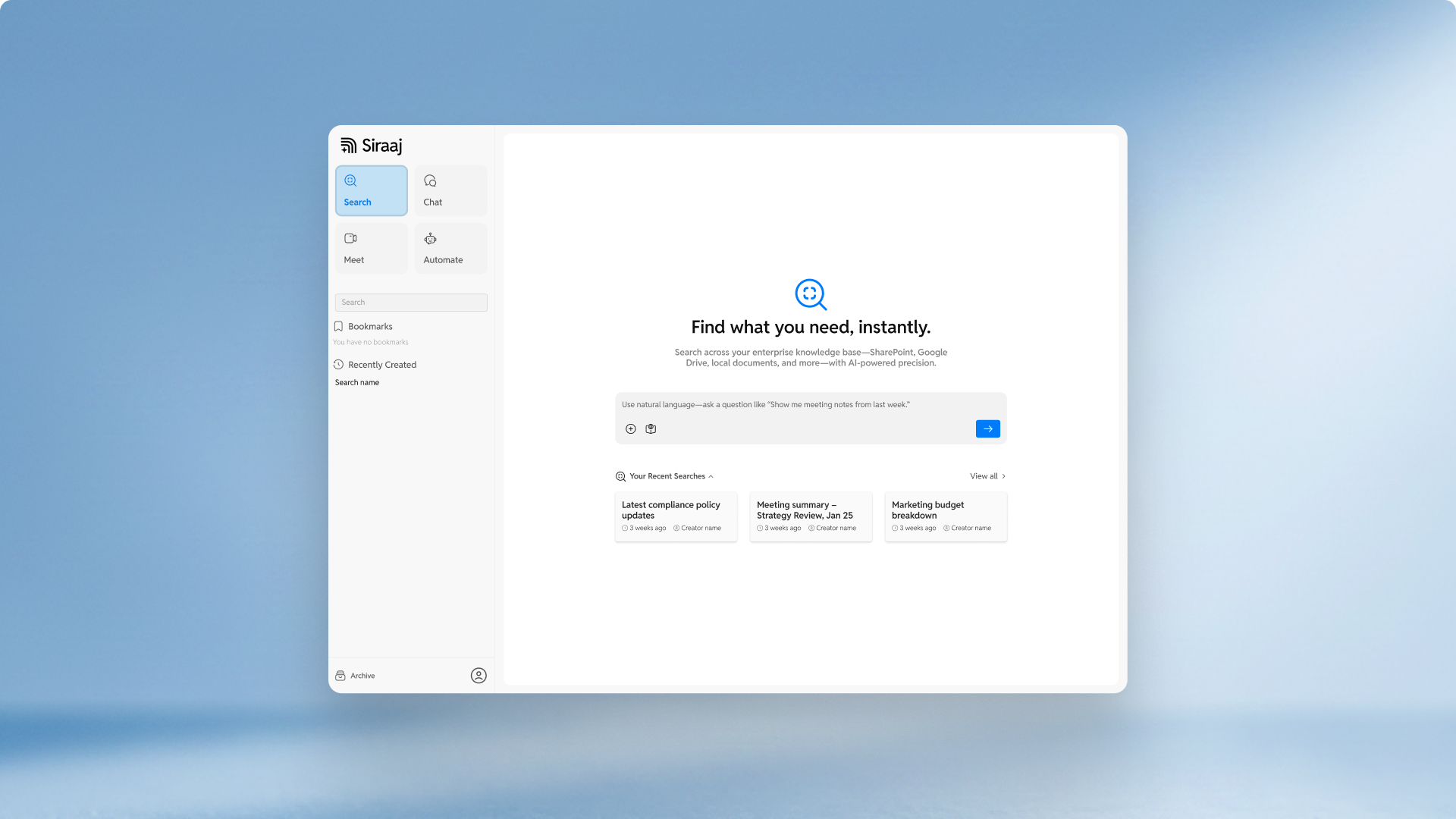
Task: Open the Recently Created section
Action: pyautogui.click(x=375, y=365)
